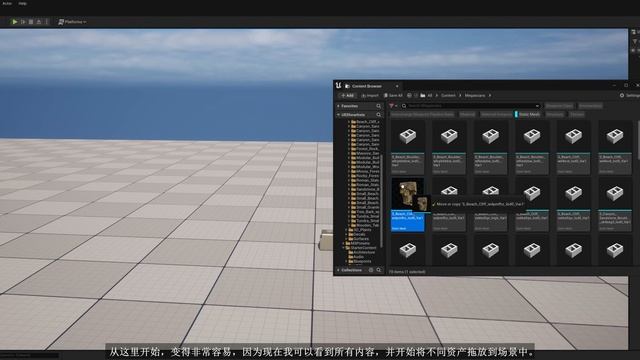Select the MSPresets folder
Image resolution: width=640 pixels, height=360 pixels.
(358, 243)
